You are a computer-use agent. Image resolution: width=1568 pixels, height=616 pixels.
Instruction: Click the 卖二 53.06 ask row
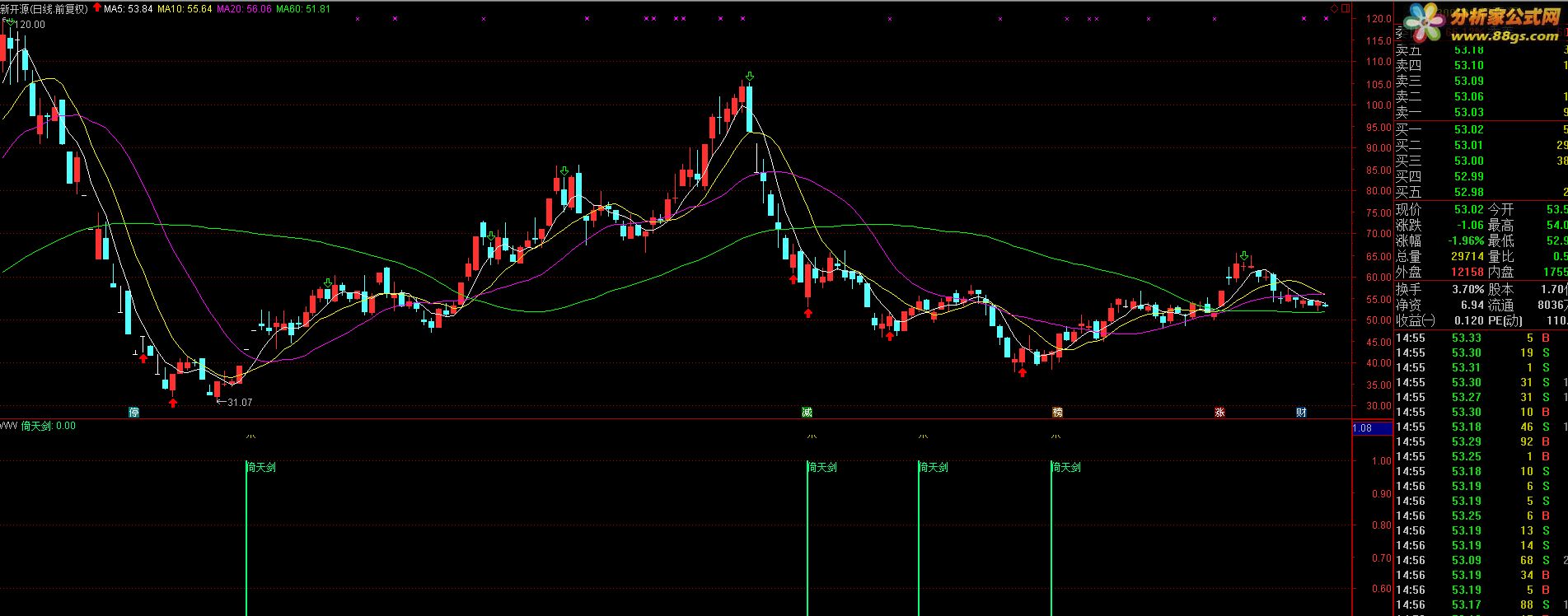point(1481,96)
